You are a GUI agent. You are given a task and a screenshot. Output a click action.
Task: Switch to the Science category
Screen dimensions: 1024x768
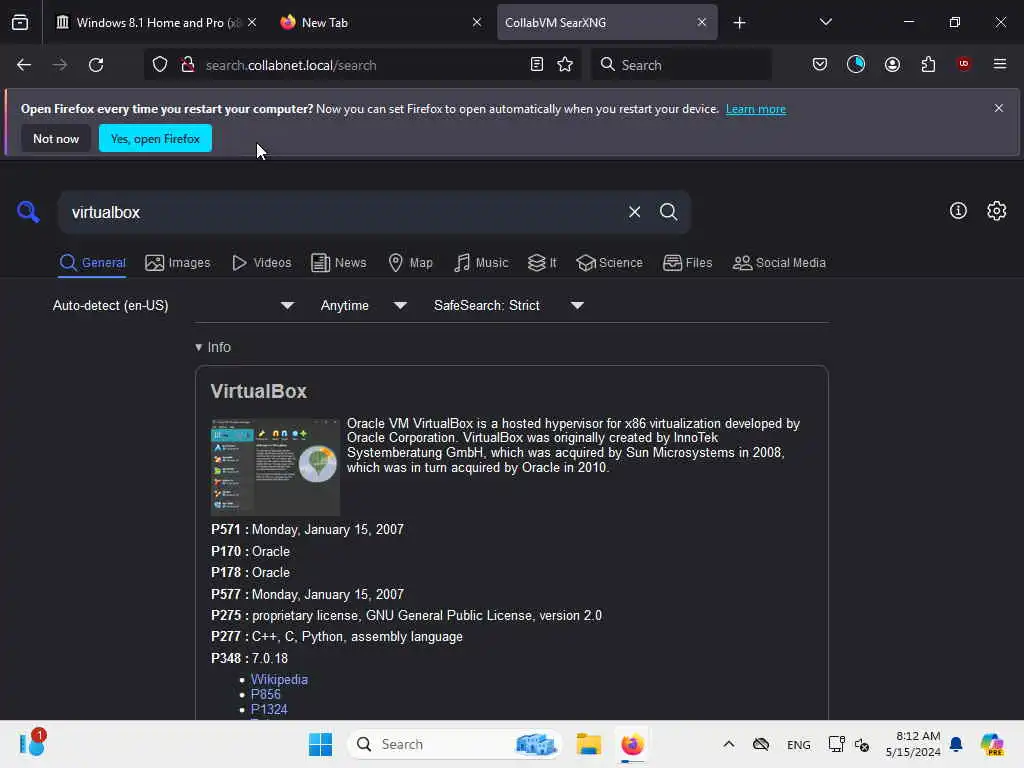[609, 263]
